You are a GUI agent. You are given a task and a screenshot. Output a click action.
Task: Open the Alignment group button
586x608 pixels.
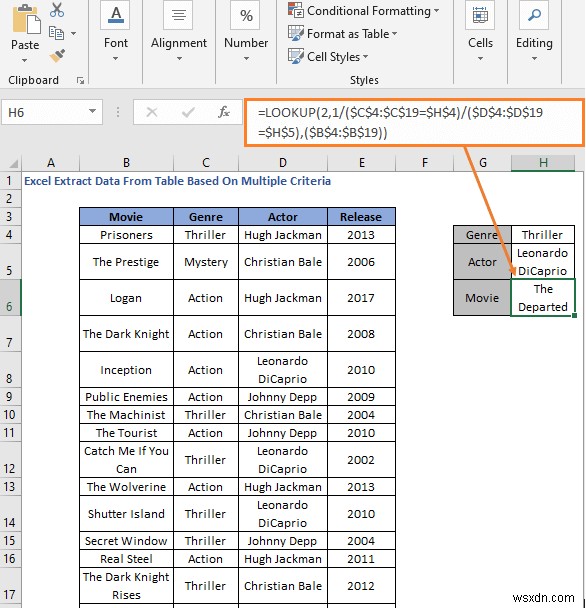(x=179, y=32)
